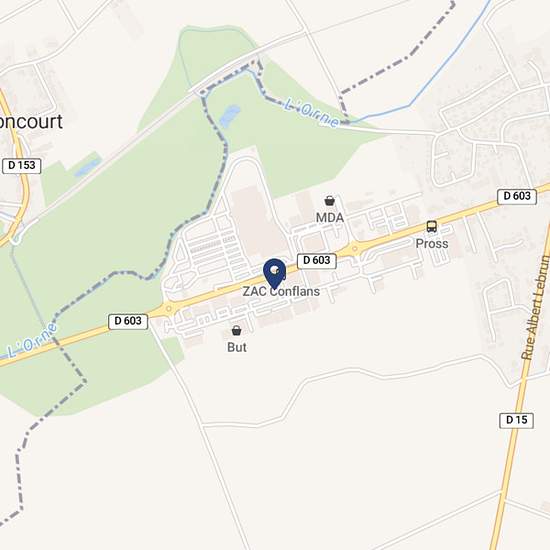550x550 pixels.
Task: Click the eastern D 603 road badge
Action: coord(517,196)
